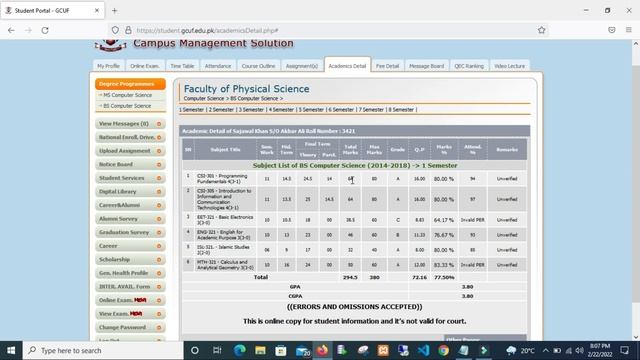
Task: Open View Messages (0) in sidebar
Action: pos(130,124)
